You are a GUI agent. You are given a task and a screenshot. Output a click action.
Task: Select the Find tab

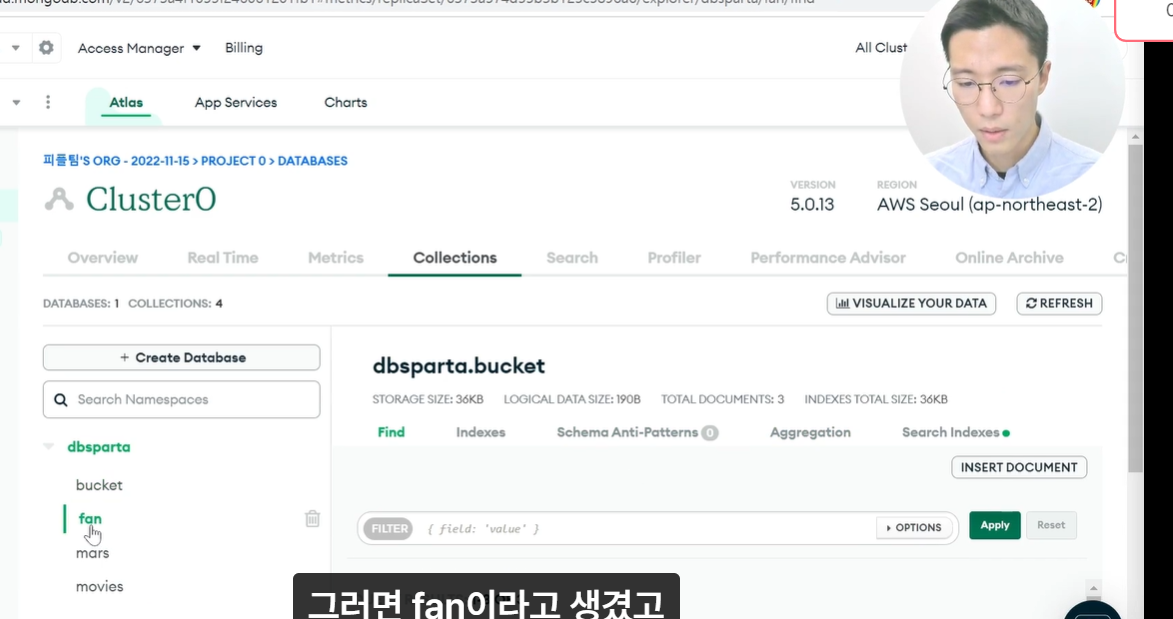[391, 432]
